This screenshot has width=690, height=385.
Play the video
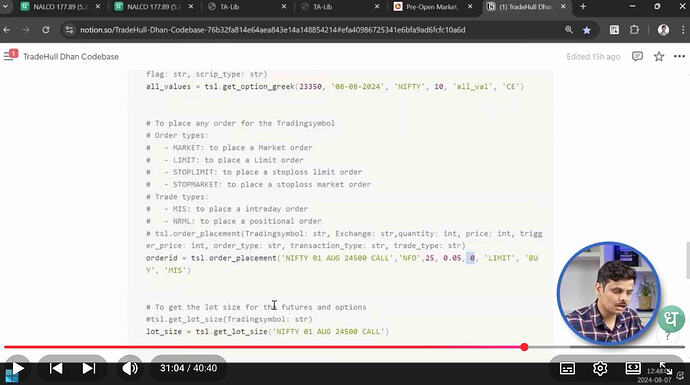tap(18, 368)
